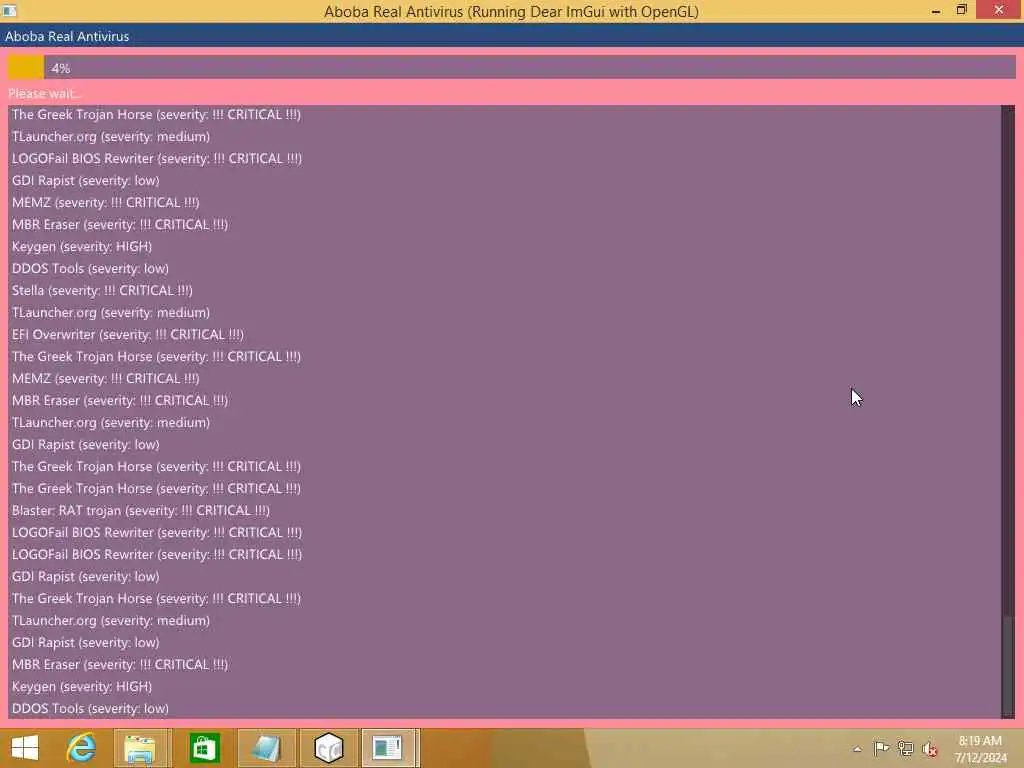The width and height of the screenshot is (1024, 768).
Task: Open Internet Explorer from the taskbar
Action: (82, 748)
